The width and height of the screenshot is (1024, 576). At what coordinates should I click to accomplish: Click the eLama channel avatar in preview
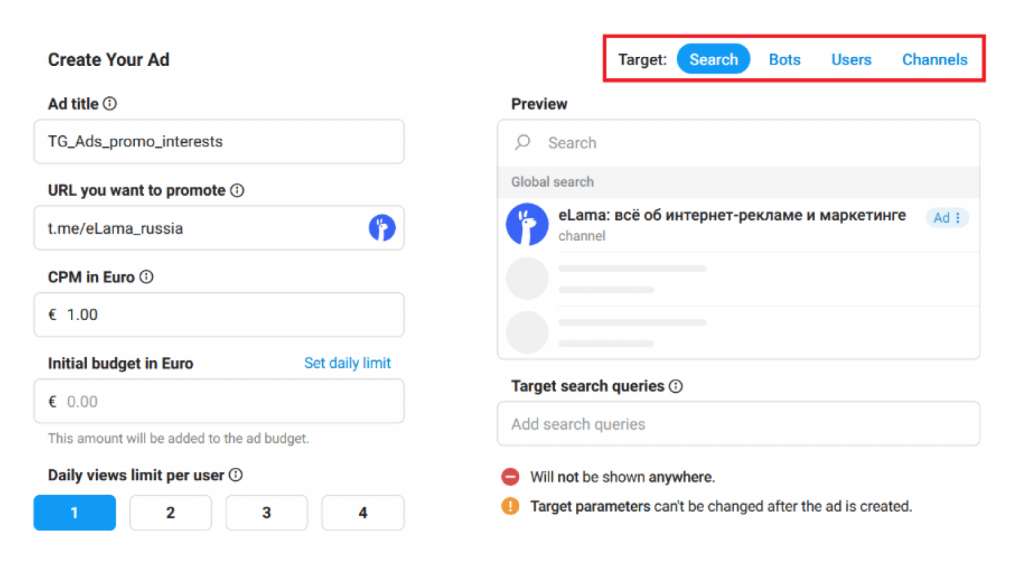coord(527,224)
